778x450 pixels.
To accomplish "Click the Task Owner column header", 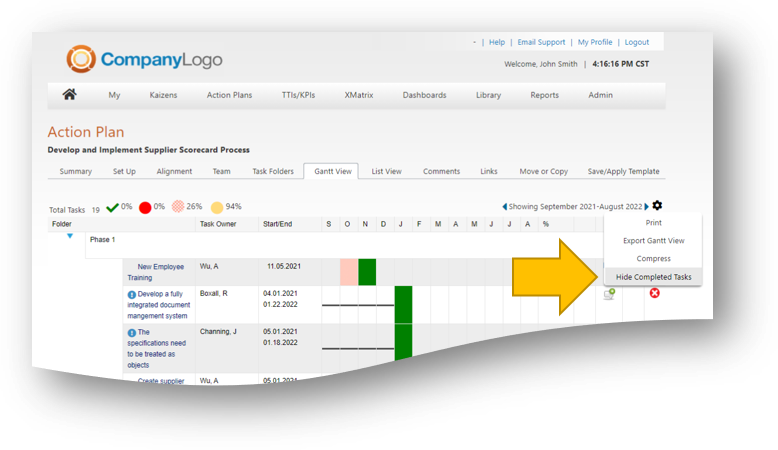I will [218, 224].
